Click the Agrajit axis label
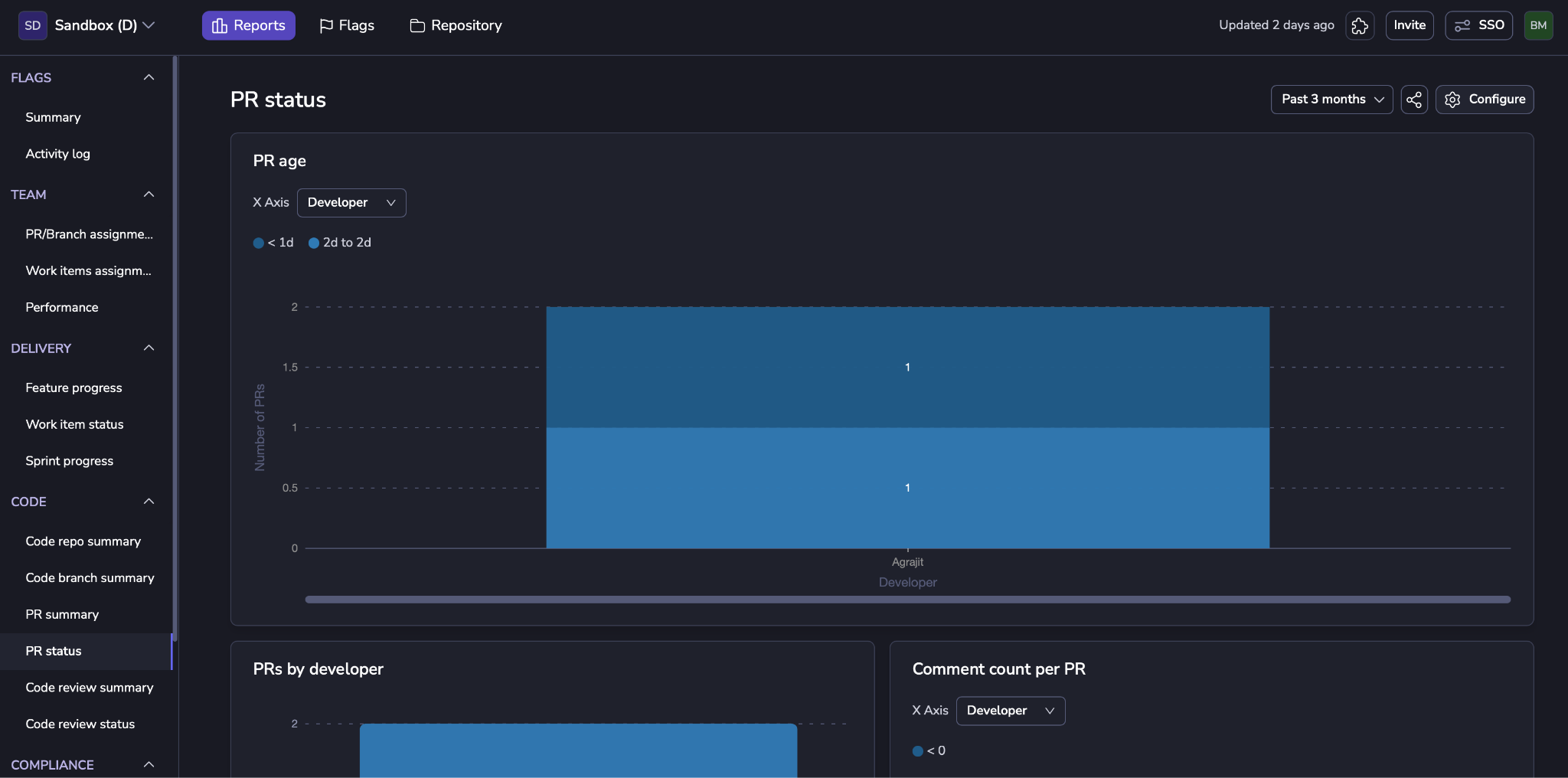 907,562
